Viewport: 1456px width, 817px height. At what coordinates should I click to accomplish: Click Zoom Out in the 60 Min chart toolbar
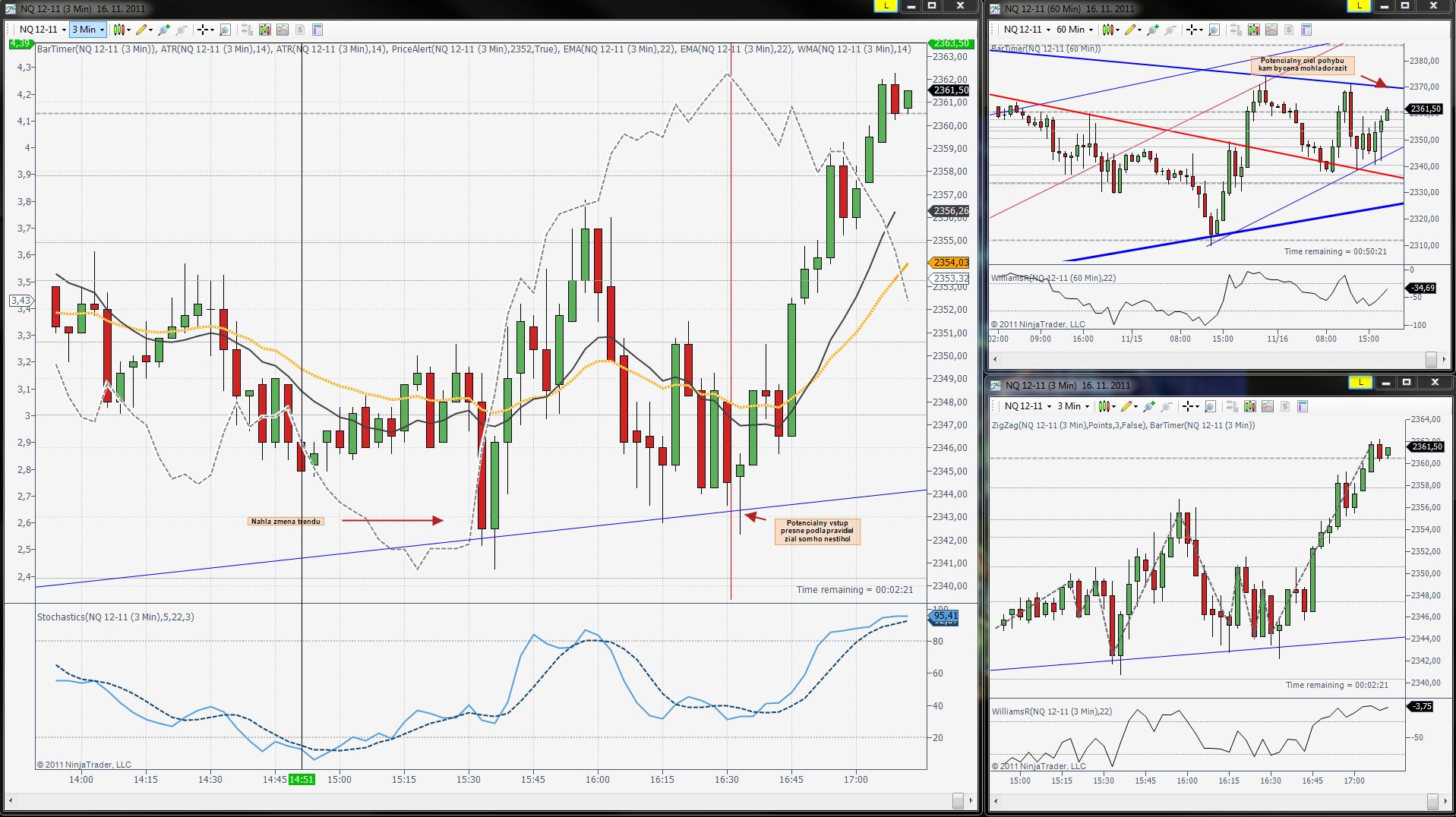pos(1170,30)
